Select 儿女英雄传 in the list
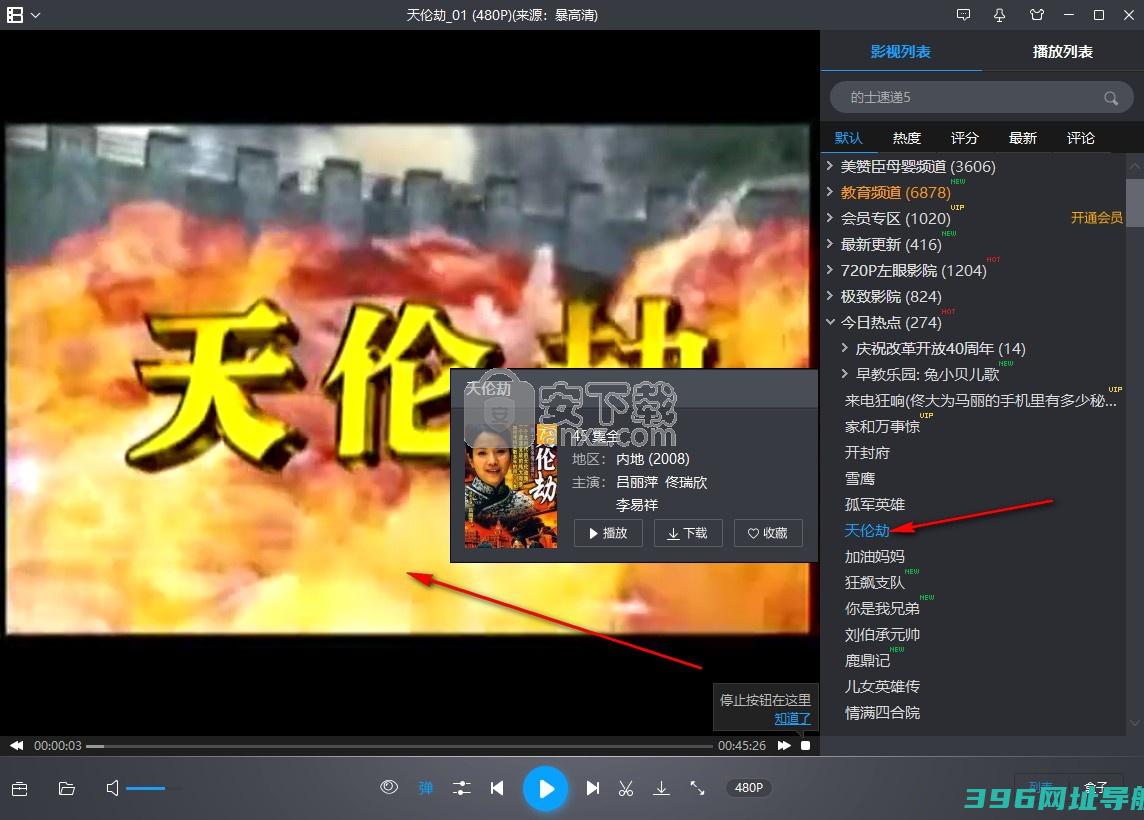Viewport: 1144px width, 820px height. coord(882,686)
